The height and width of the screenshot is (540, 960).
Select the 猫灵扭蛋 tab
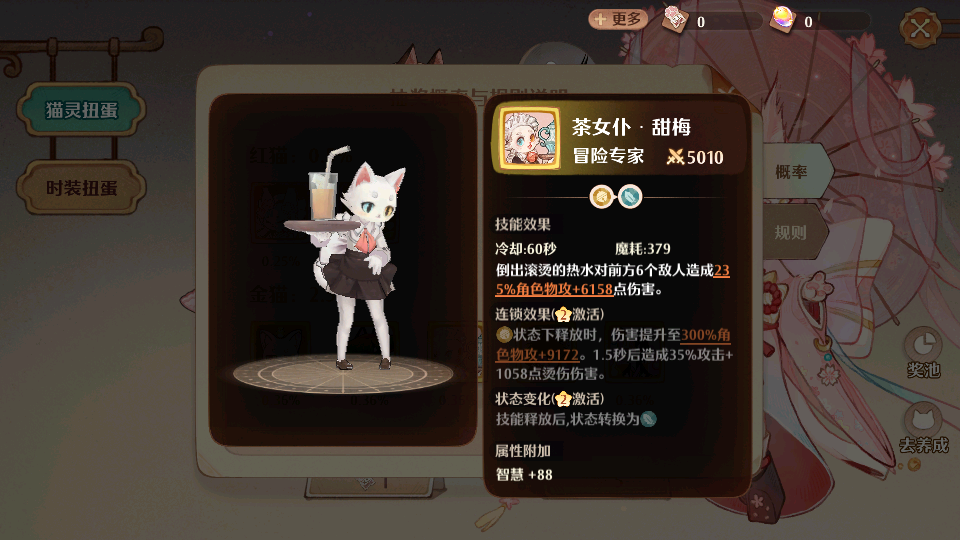point(81,110)
